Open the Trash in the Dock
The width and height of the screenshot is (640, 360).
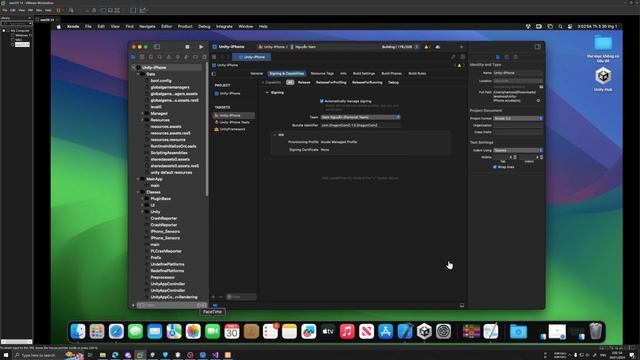(x=596, y=331)
